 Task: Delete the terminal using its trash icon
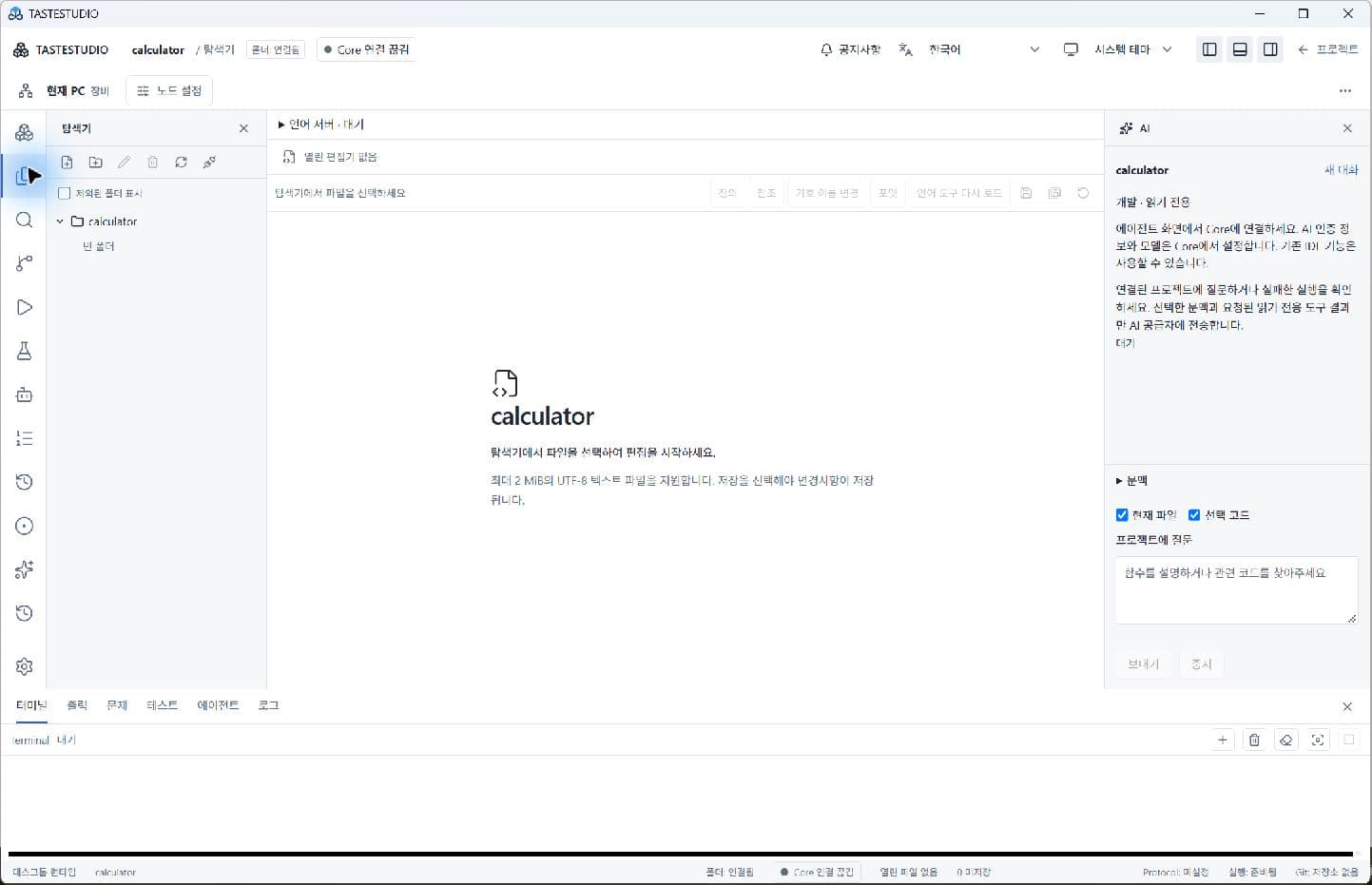click(1254, 740)
